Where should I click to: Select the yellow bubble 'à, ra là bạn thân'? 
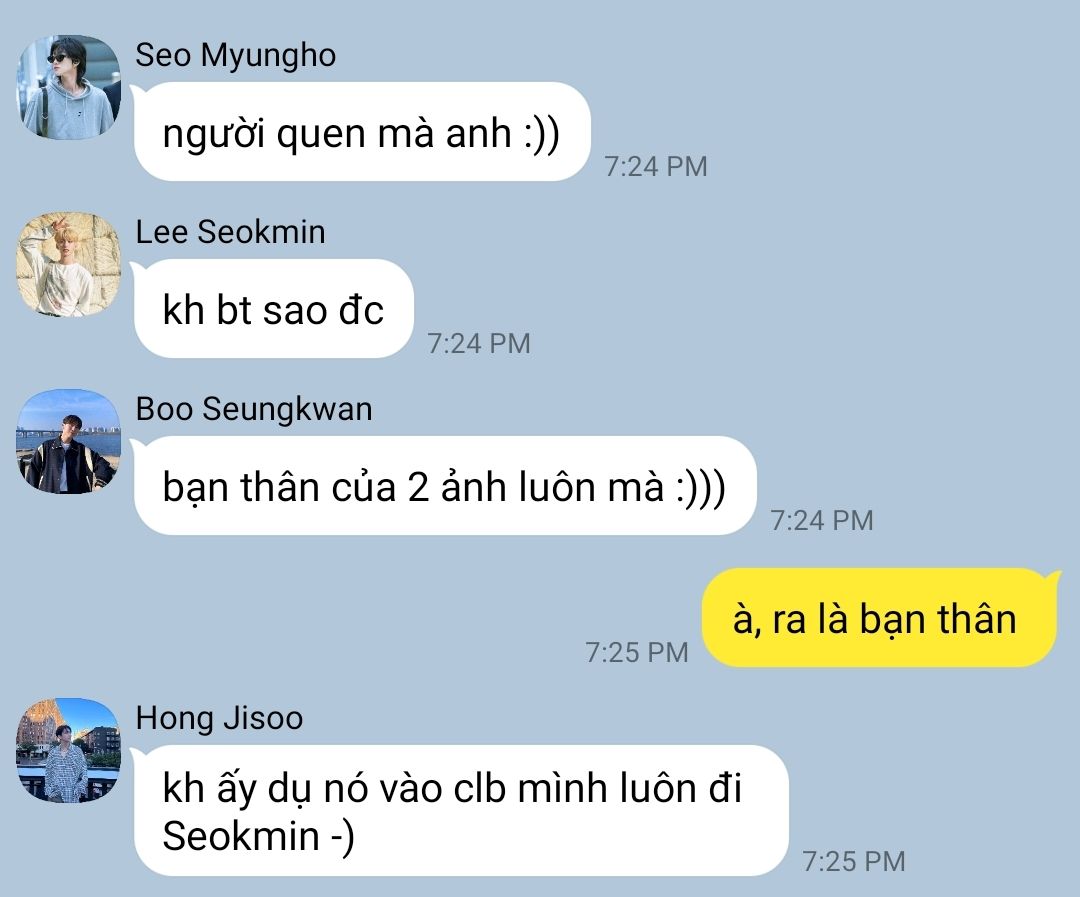click(879, 618)
